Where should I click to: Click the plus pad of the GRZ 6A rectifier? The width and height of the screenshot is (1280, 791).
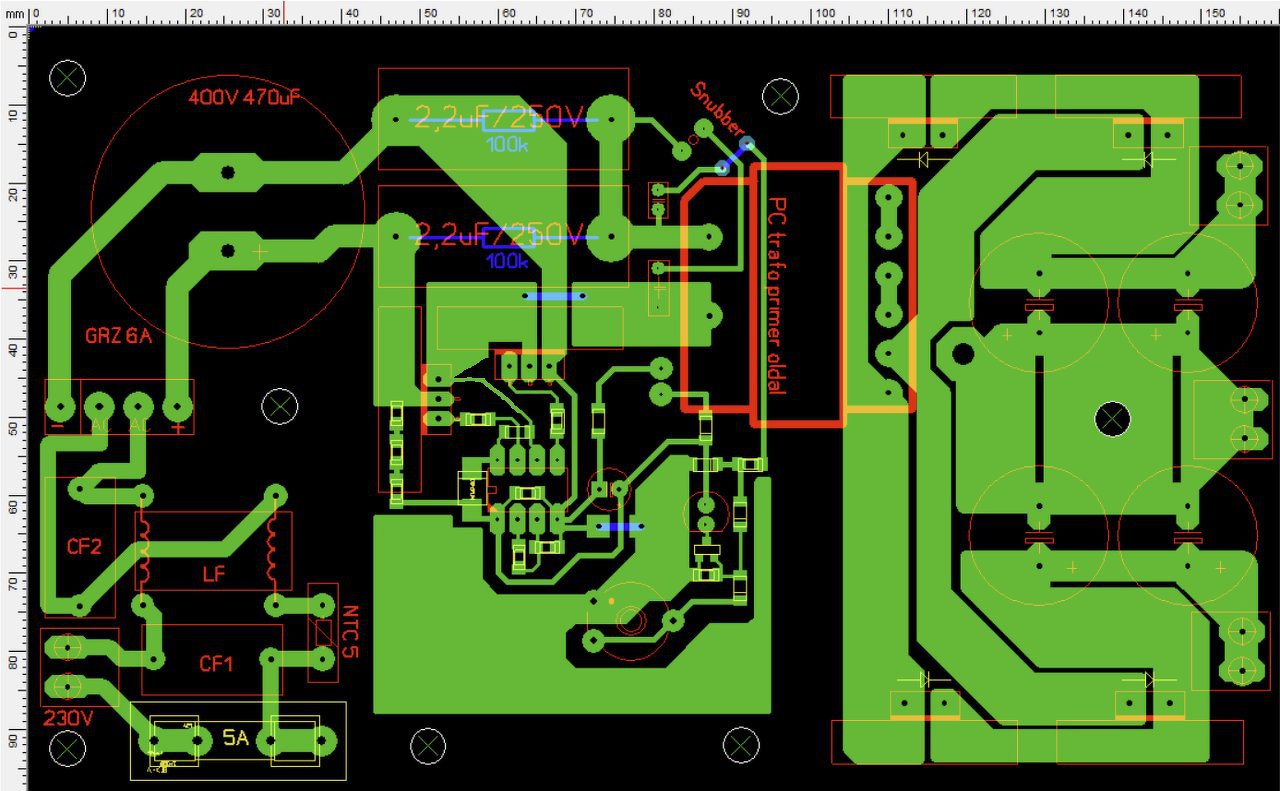[x=177, y=408]
